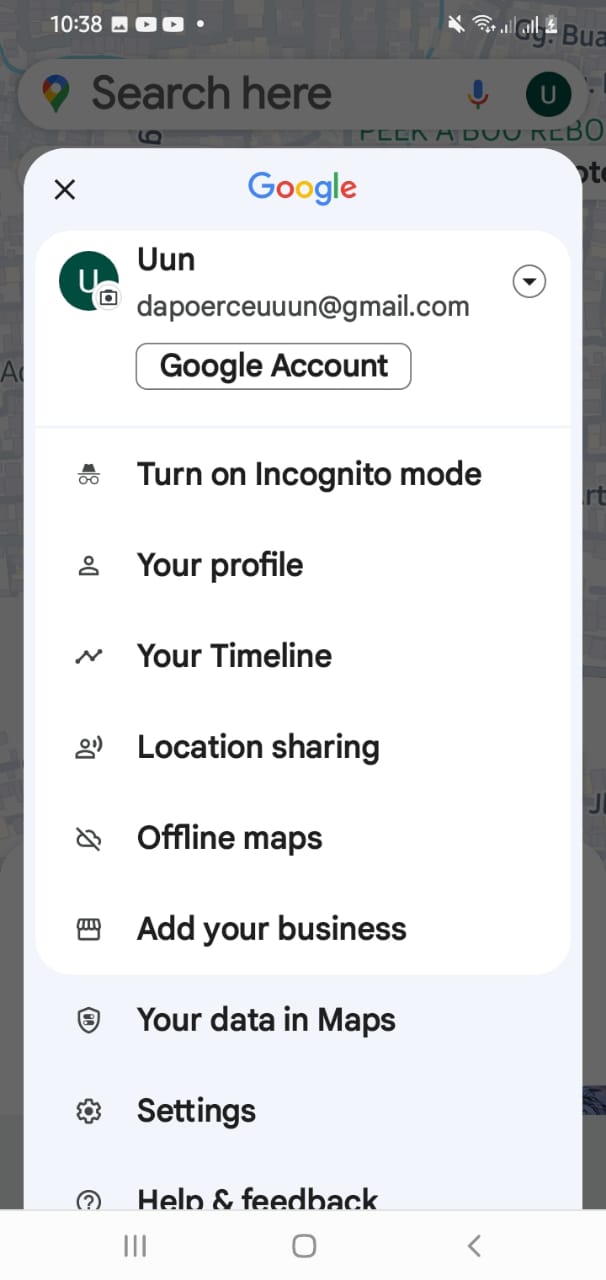This screenshot has height=1280, width=606.
Task: Open Your Timeline menu entry
Action: click(303, 657)
